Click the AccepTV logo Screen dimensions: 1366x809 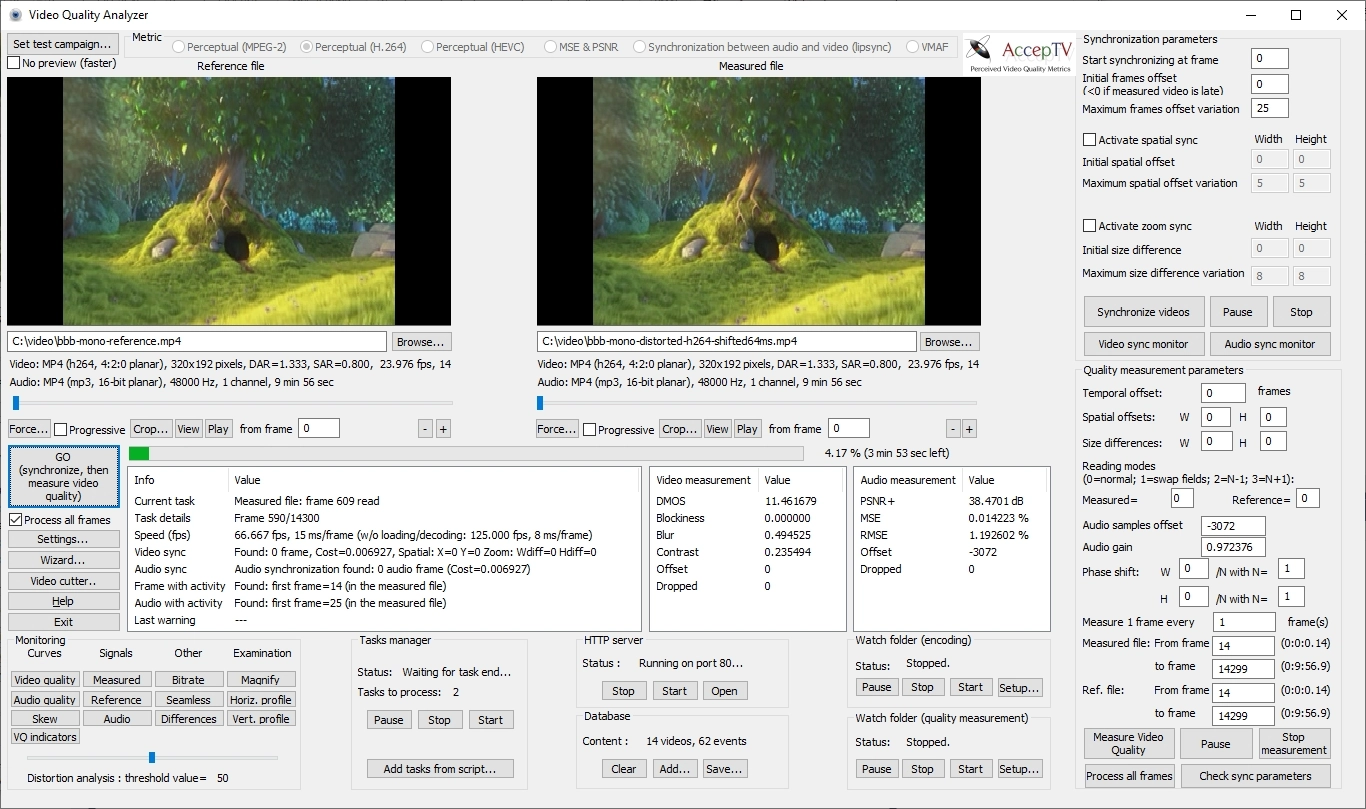point(1020,55)
